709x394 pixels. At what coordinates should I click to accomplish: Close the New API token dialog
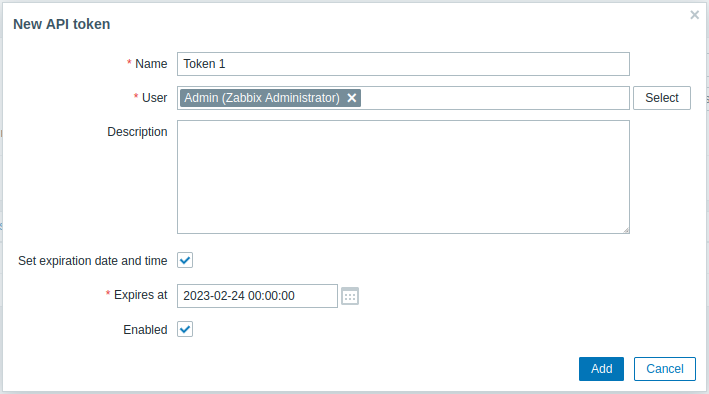coord(695,15)
